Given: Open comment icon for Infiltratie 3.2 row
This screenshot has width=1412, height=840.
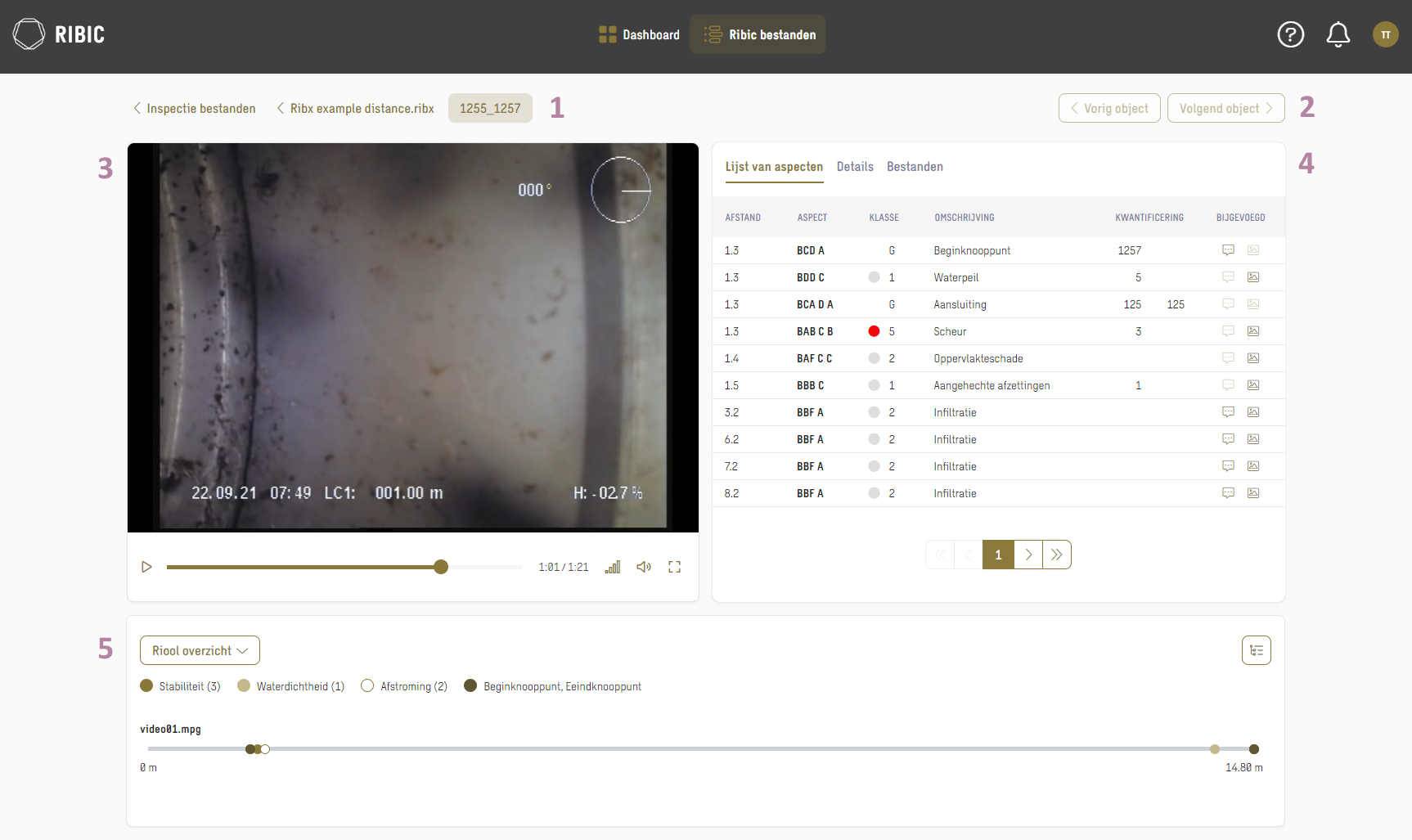Looking at the screenshot, I should (1228, 412).
